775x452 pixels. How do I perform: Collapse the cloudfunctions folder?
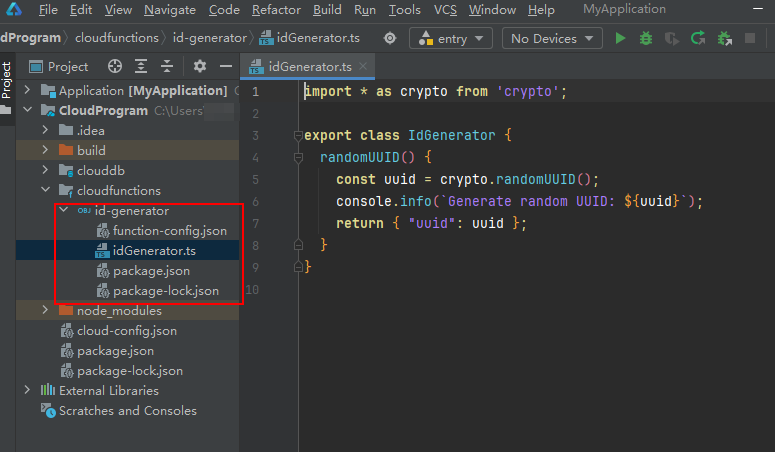pyautogui.click(x=46, y=190)
